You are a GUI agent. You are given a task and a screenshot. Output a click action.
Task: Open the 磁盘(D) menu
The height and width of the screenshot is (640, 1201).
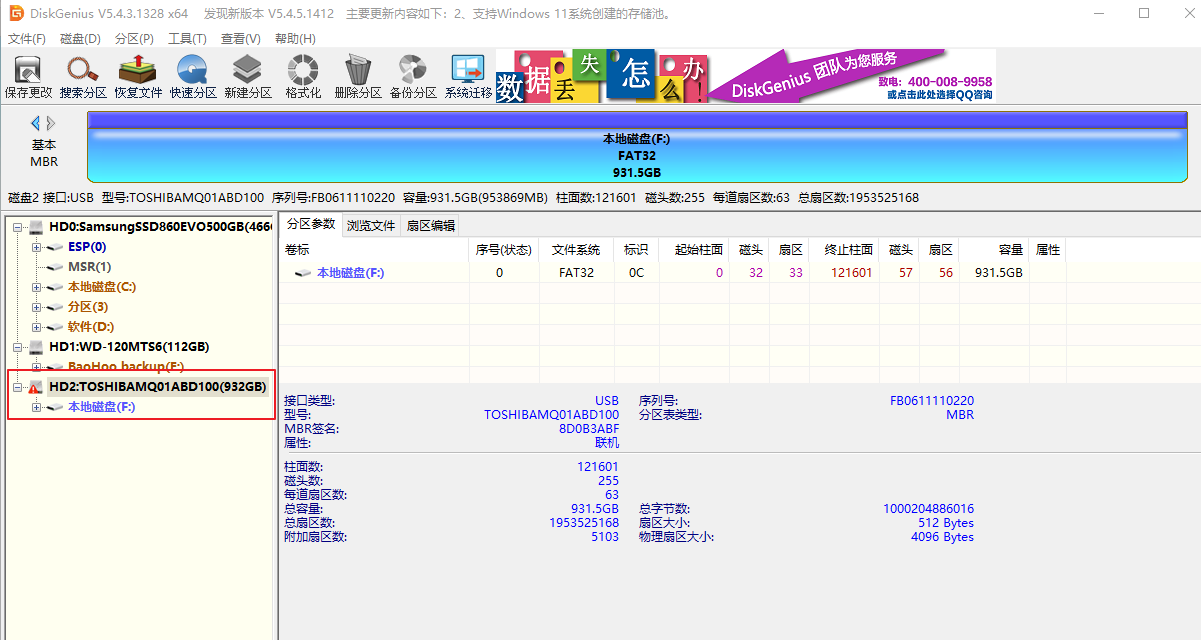pyautogui.click(x=80, y=39)
